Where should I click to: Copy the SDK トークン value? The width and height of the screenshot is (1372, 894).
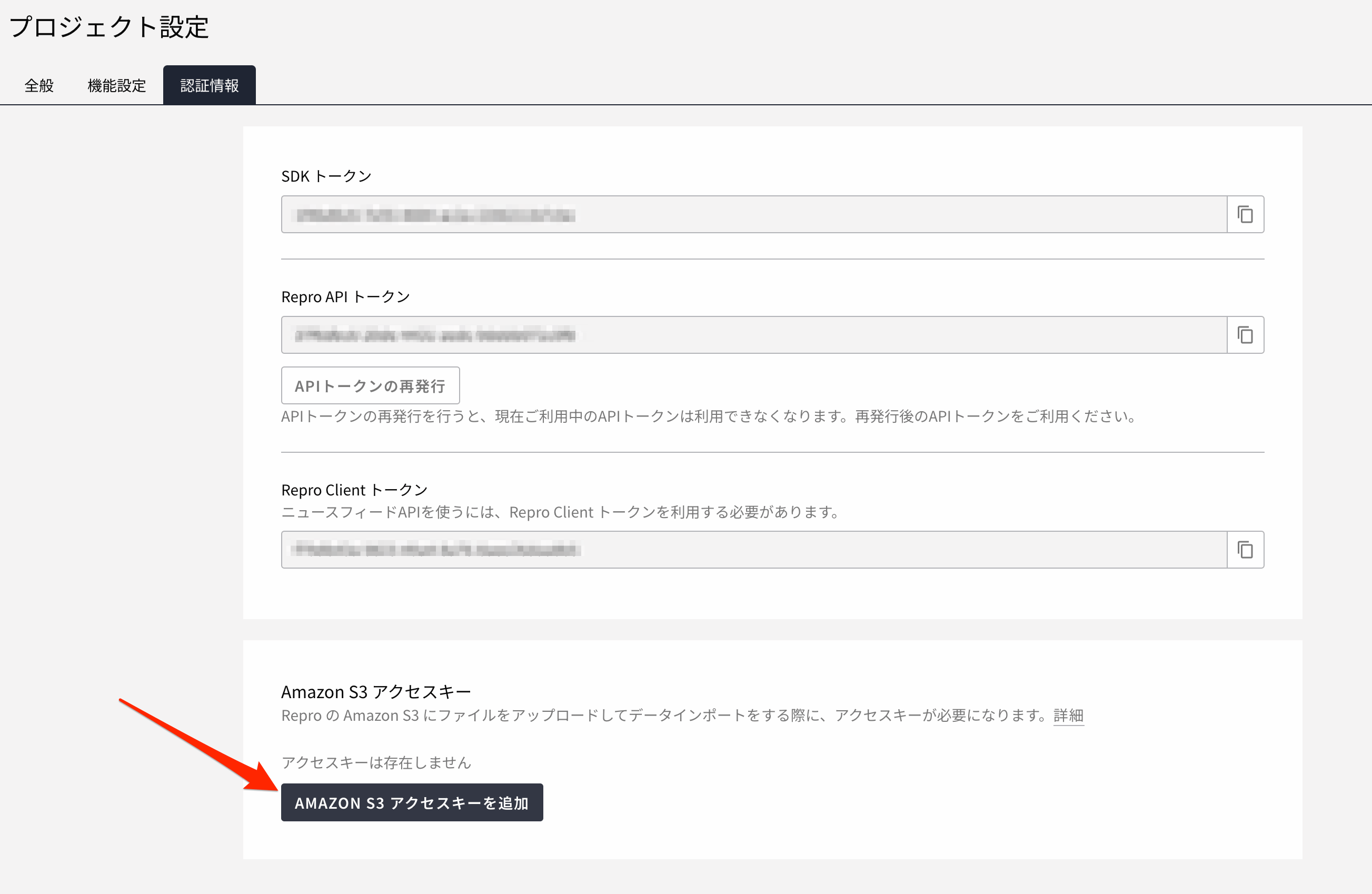tap(1245, 214)
